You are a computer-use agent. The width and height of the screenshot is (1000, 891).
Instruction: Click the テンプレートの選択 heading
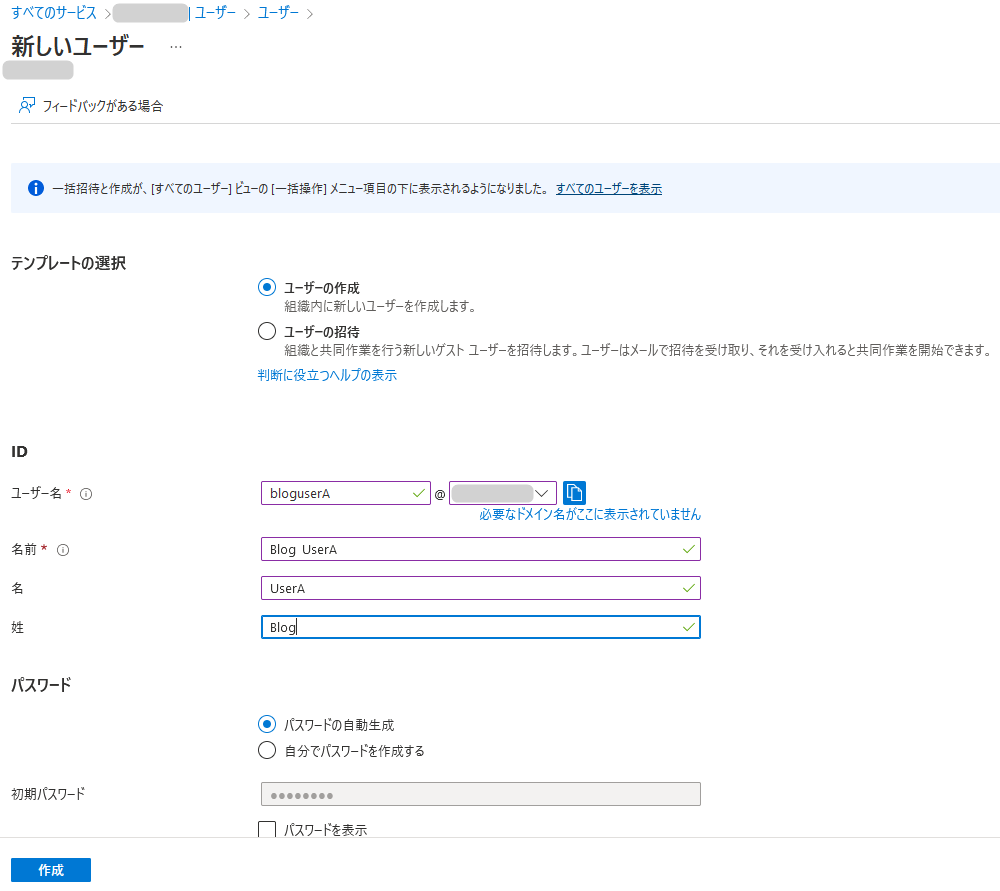[x=68, y=263]
